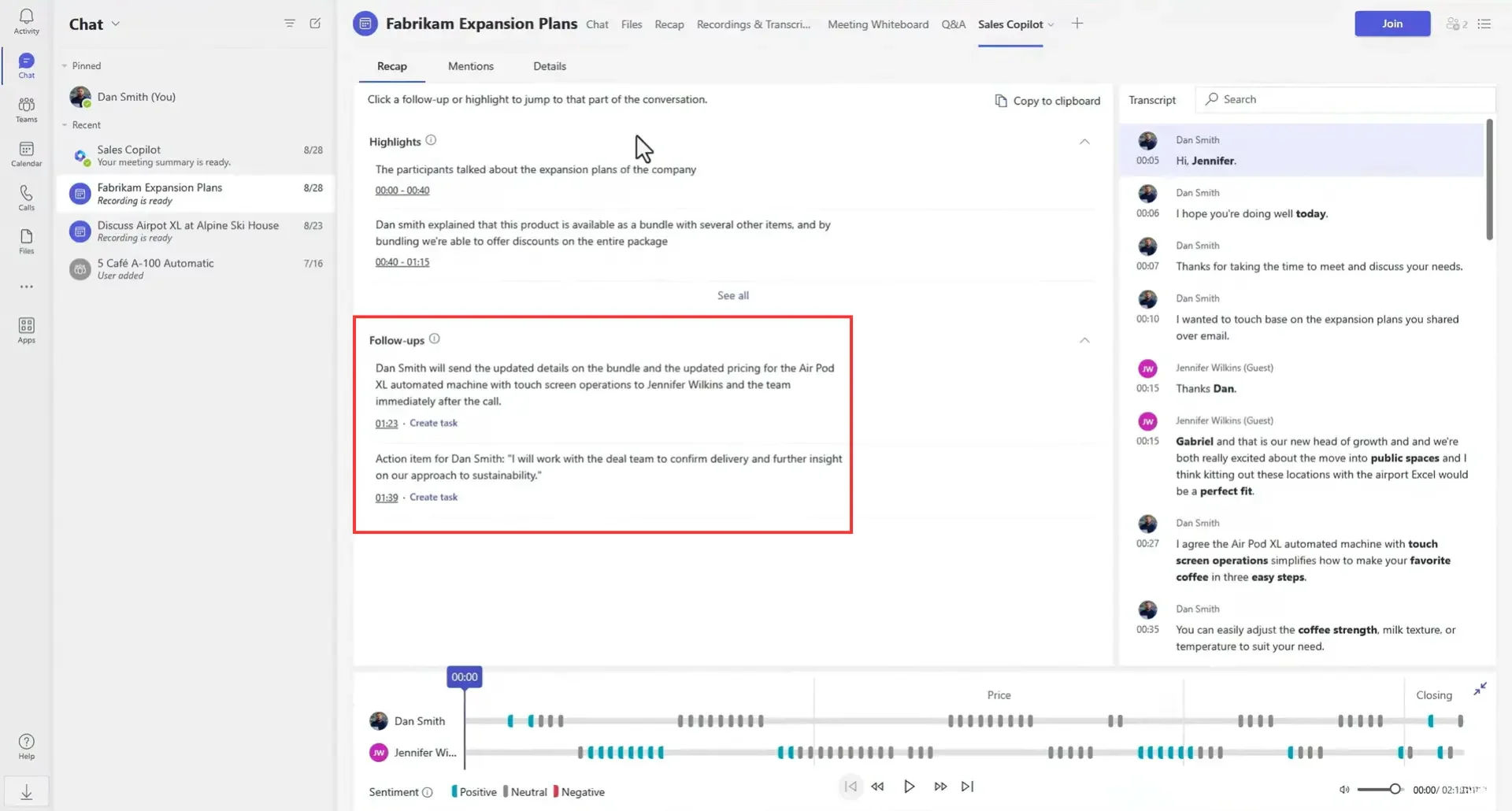Open the Teams section in sidebar
1512x811 pixels.
[x=26, y=109]
